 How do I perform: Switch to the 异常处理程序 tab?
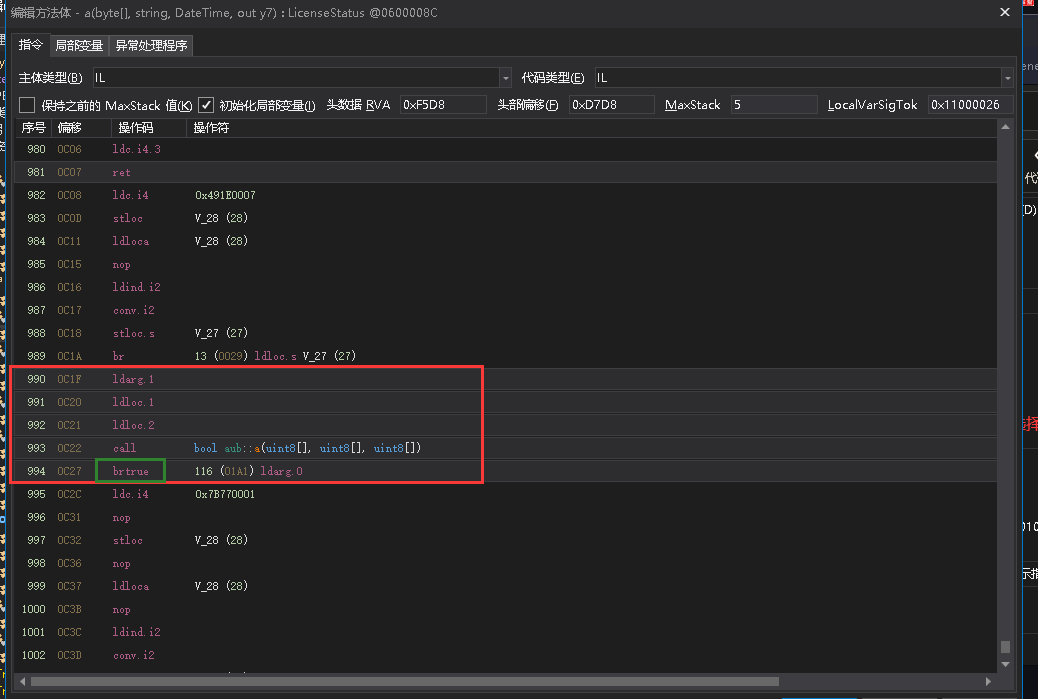151,45
